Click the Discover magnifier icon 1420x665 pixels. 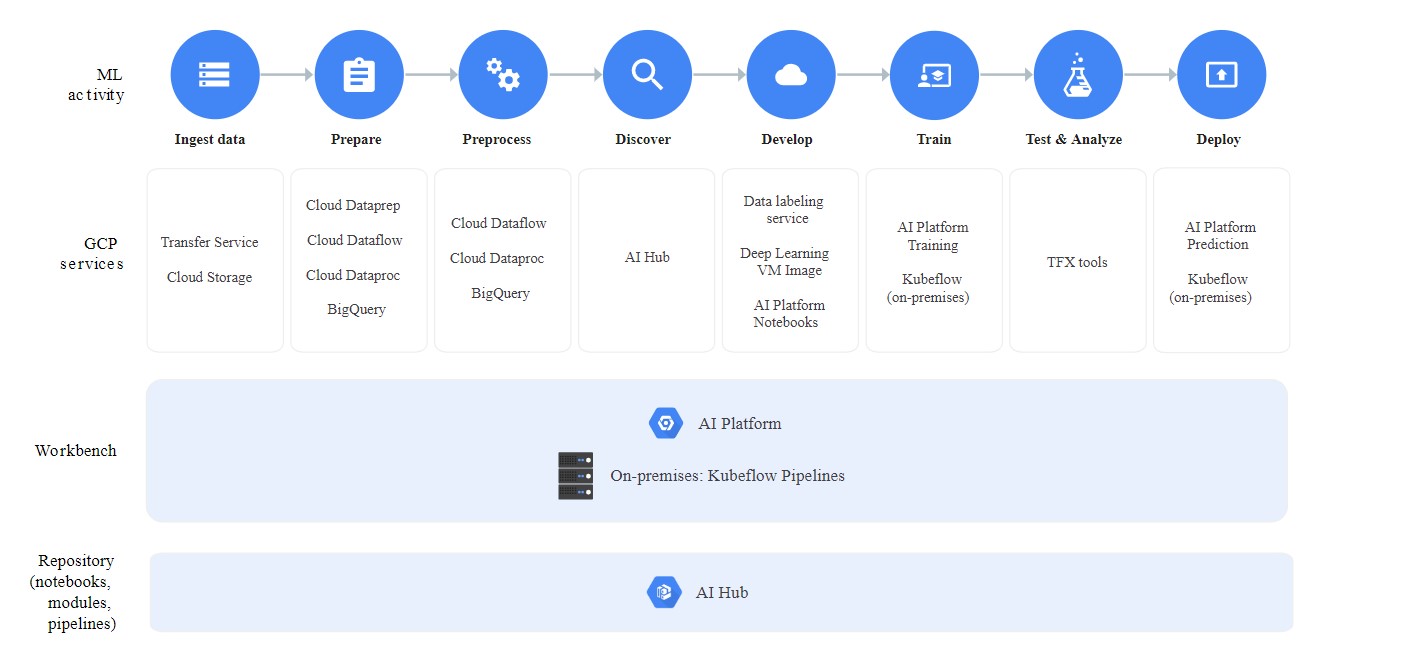647,75
